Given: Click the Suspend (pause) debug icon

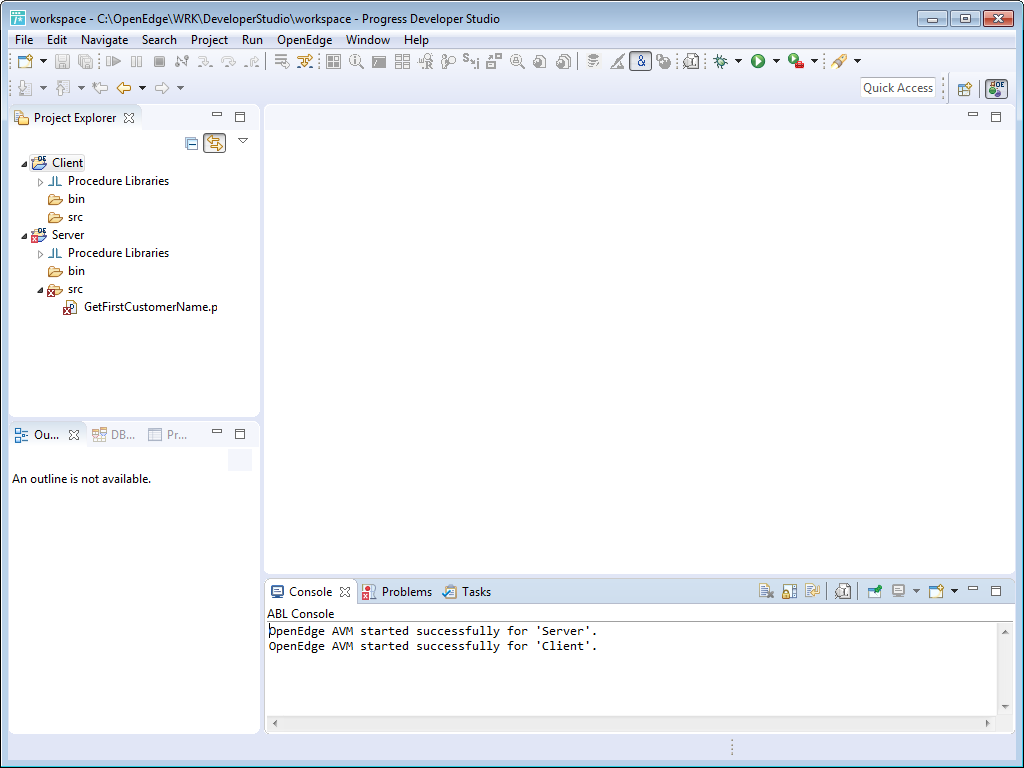Looking at the screenshot, I should 136,61.
